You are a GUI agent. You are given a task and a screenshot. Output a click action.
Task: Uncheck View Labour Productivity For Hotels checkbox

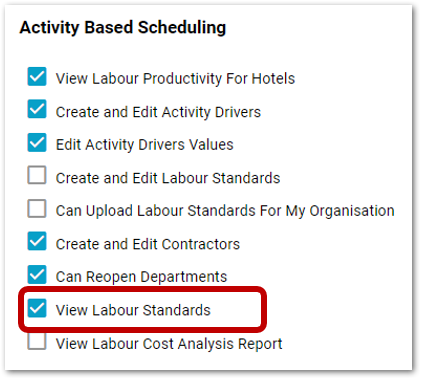(x=37, y=77)
